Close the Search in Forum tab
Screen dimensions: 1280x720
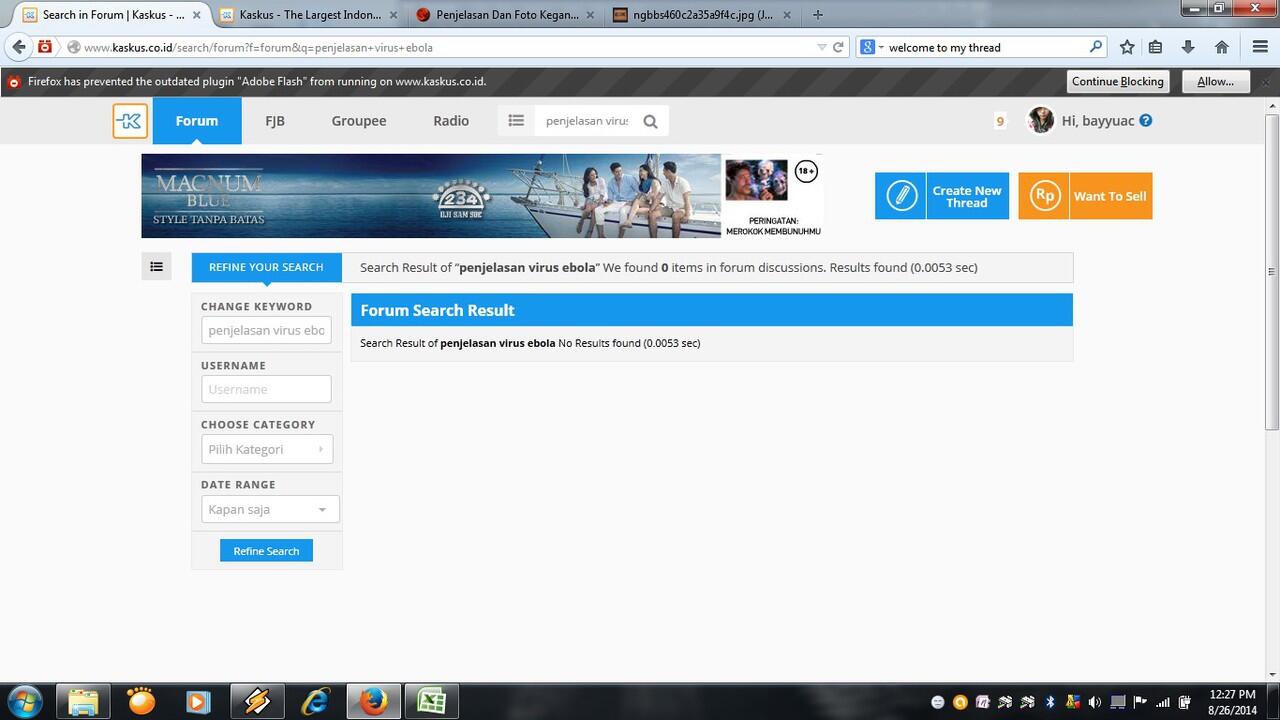point(196,15)
